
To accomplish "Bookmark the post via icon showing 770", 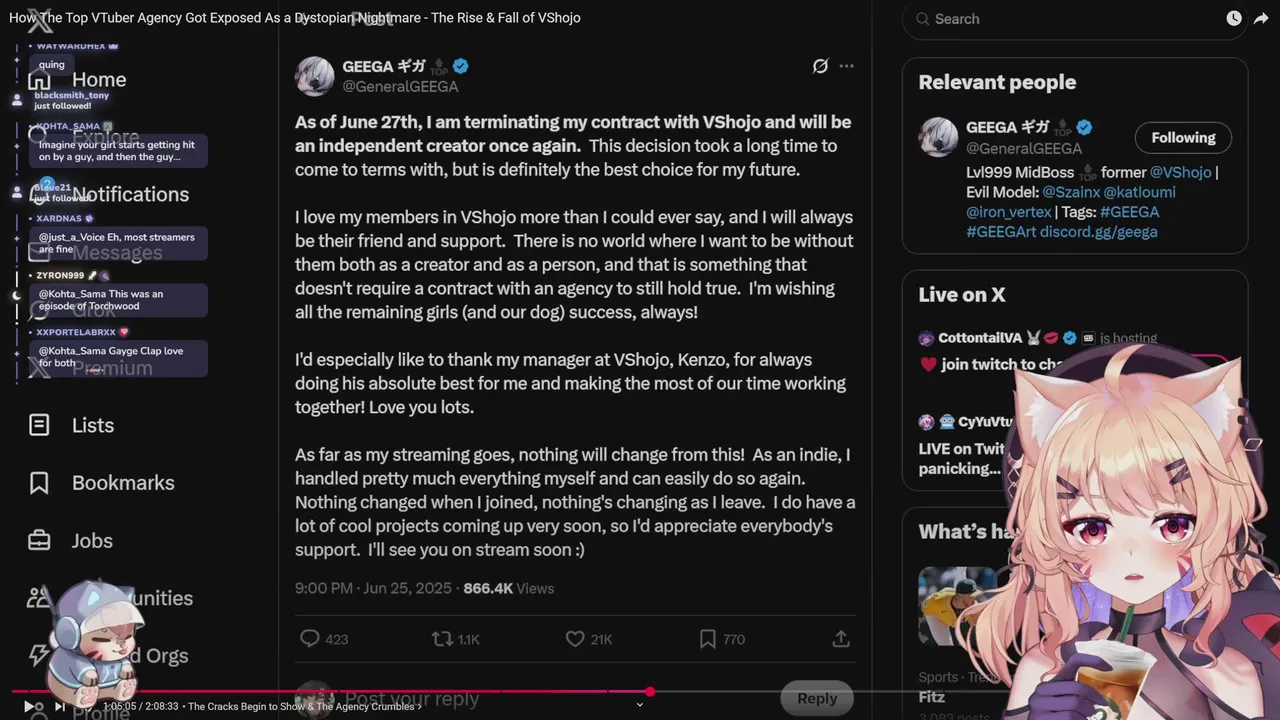I will point(707,639).
